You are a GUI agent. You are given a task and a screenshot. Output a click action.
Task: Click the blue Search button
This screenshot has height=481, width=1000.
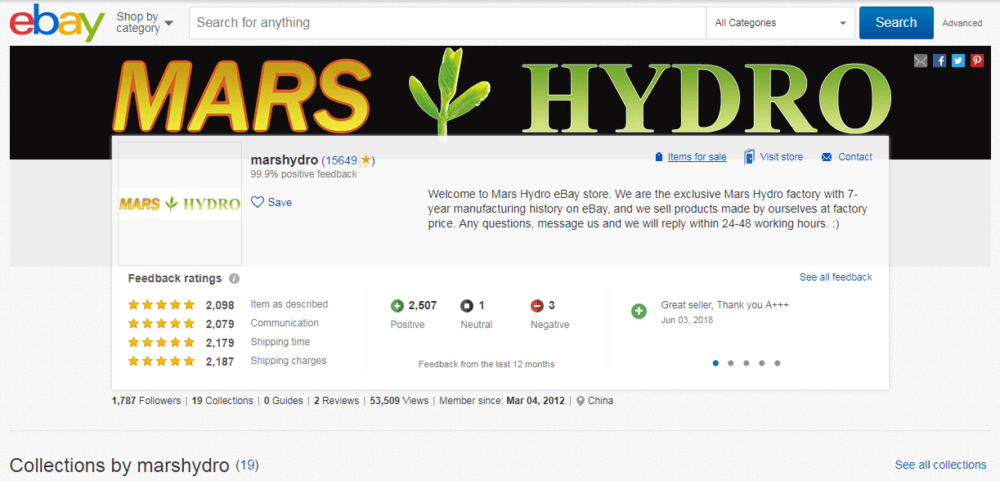pyautogui.click(x=896, y=23)
